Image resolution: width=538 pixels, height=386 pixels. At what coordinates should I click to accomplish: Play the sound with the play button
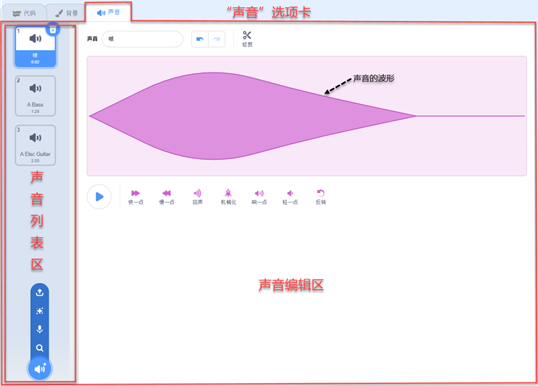[99, 197]
